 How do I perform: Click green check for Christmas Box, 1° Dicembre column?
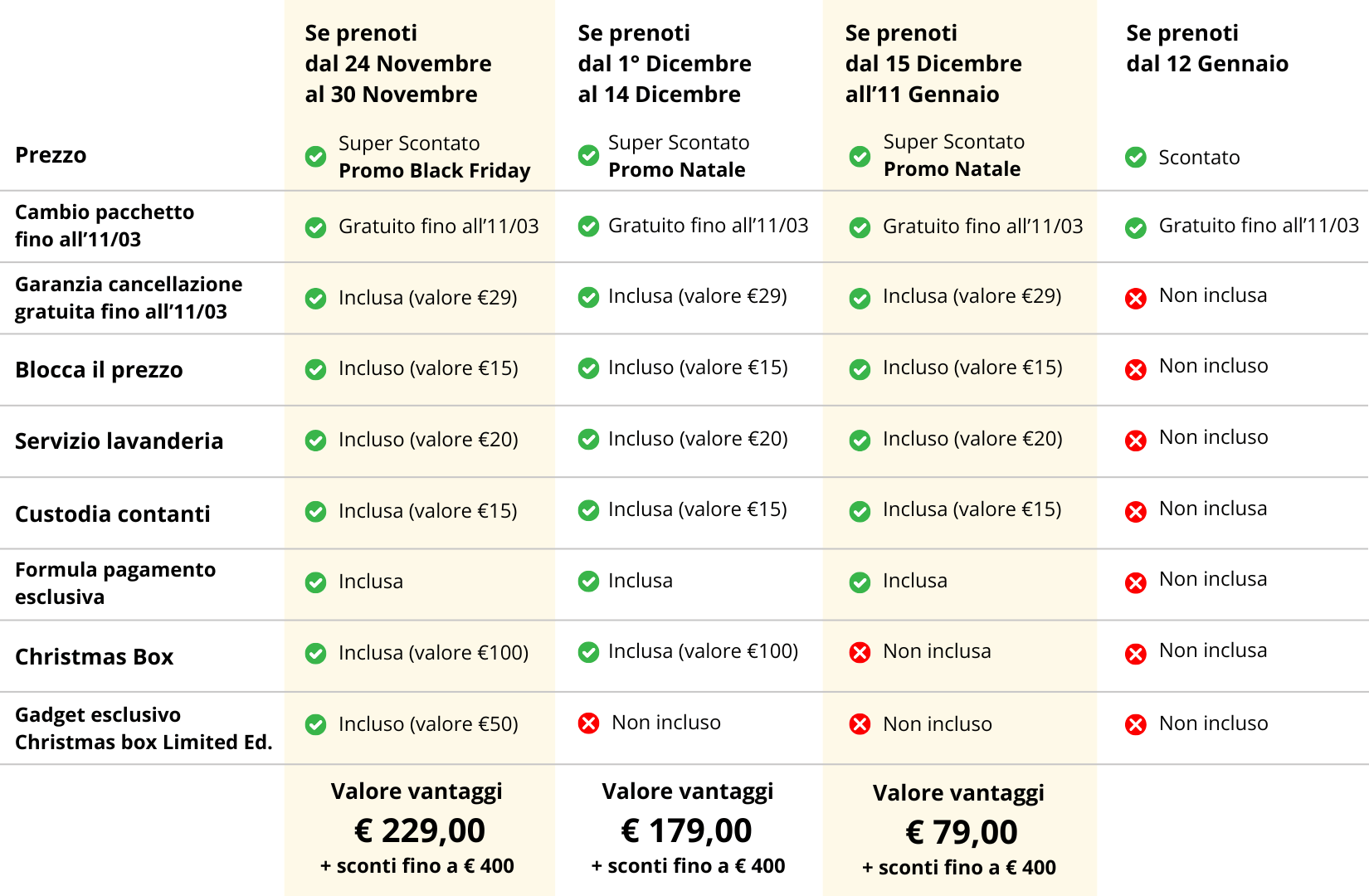(588, 653)
